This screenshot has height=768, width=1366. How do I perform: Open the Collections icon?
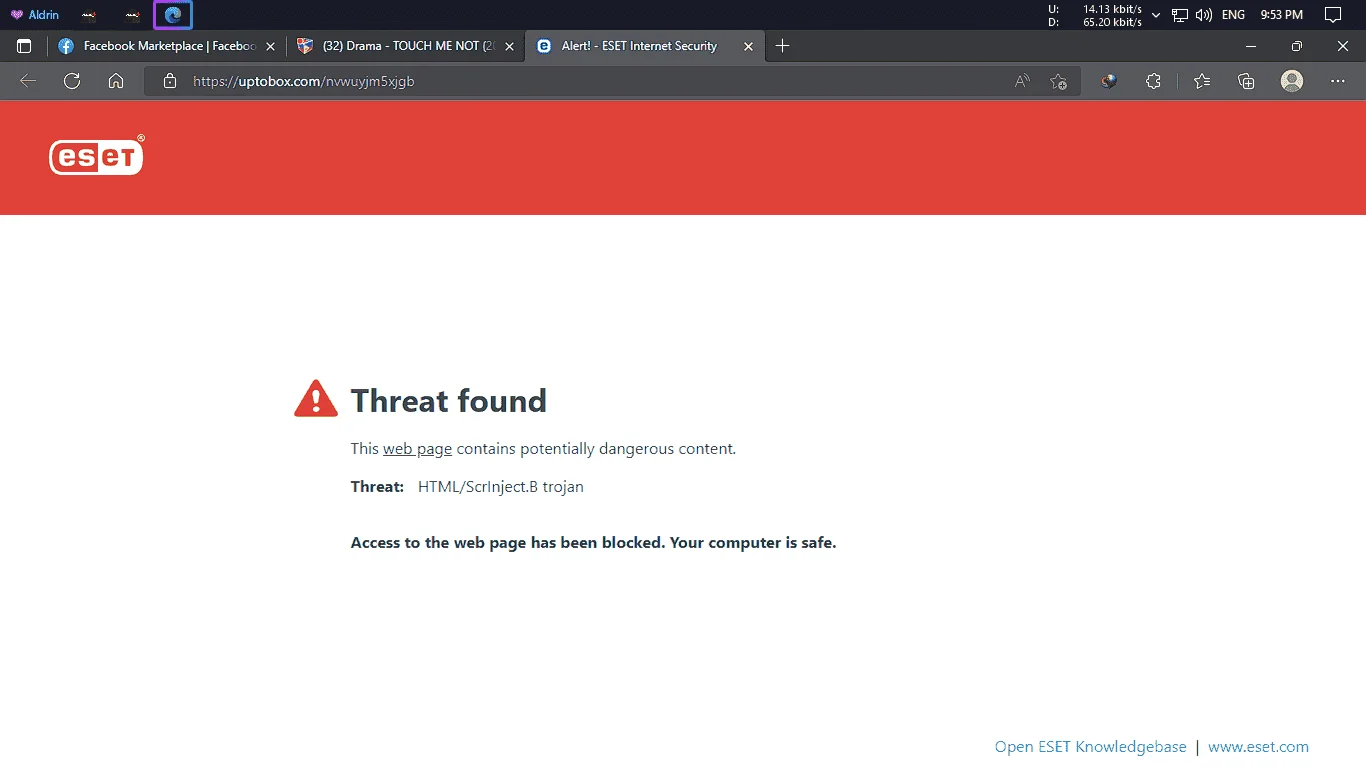[x=1246, y=81]
